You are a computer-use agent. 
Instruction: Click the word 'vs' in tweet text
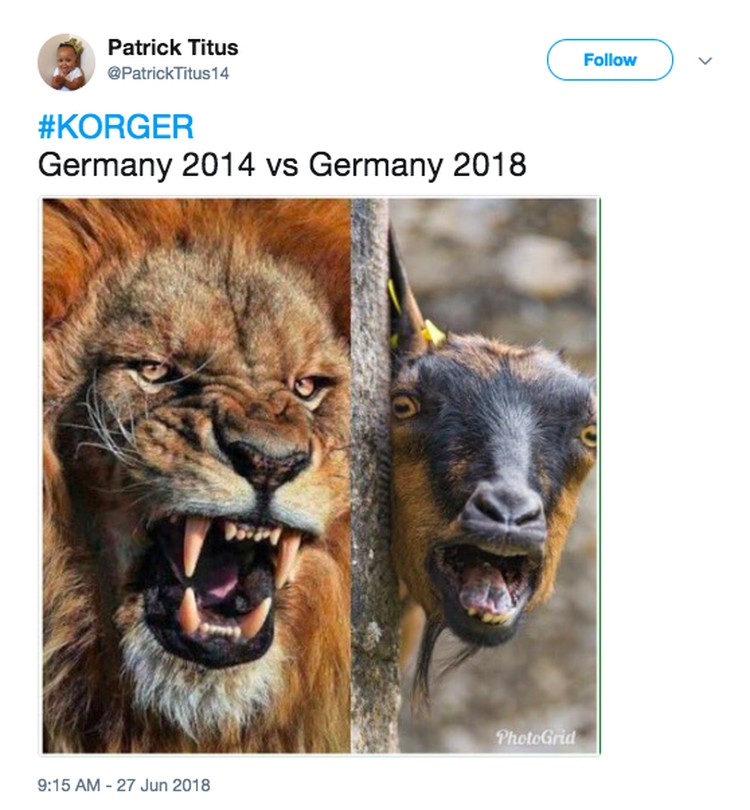pyautogui.click(x=282, y=165)
